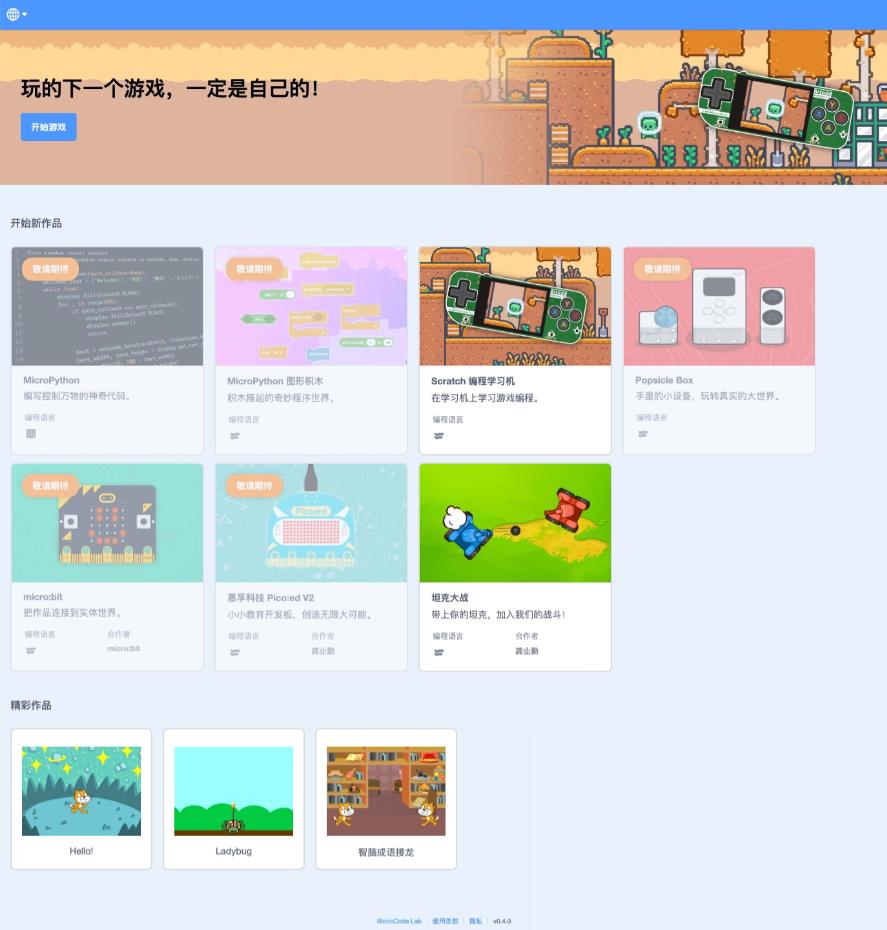
Task: Click the blocks icon on micro:bit card
Action: [x=30, y=650]
